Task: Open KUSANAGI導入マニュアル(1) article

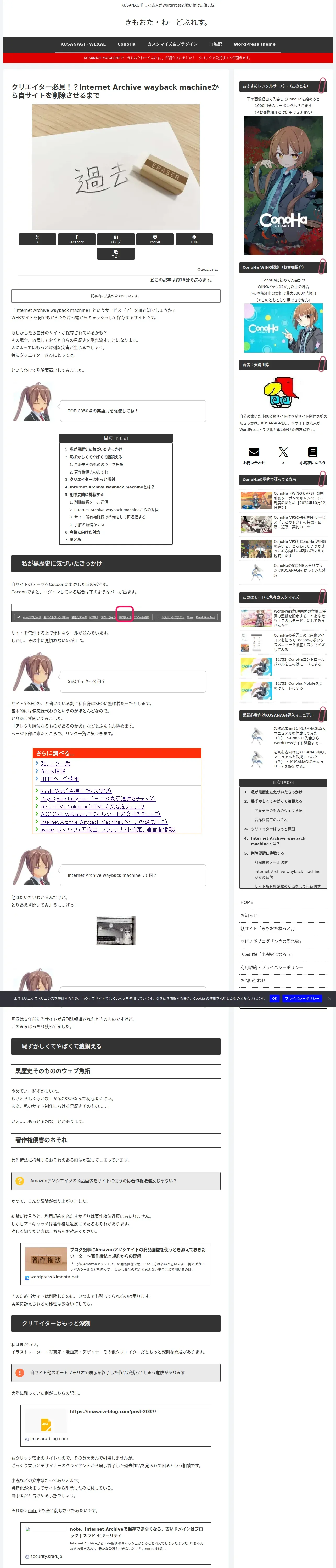Action: tap(283, 735)
